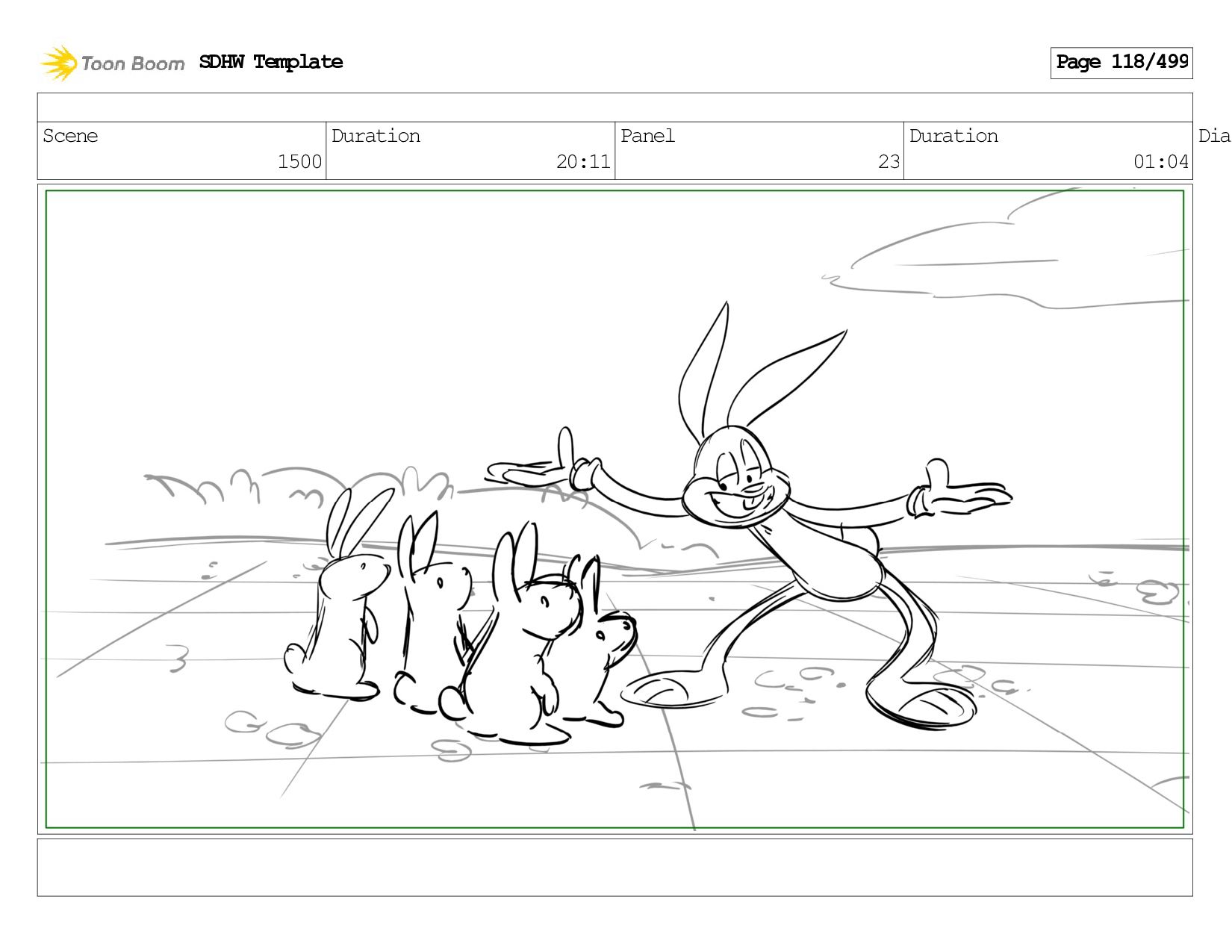
Task: Click the scene number '1500'
Action: [299, 162]
